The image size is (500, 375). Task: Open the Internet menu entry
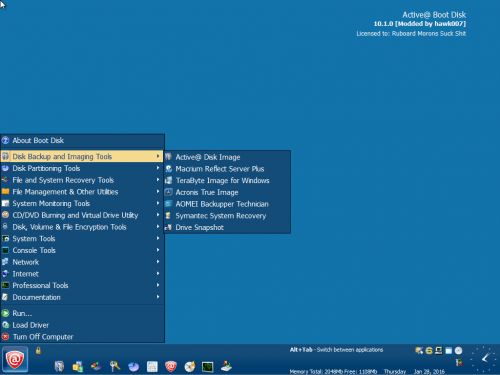[82, 274]
